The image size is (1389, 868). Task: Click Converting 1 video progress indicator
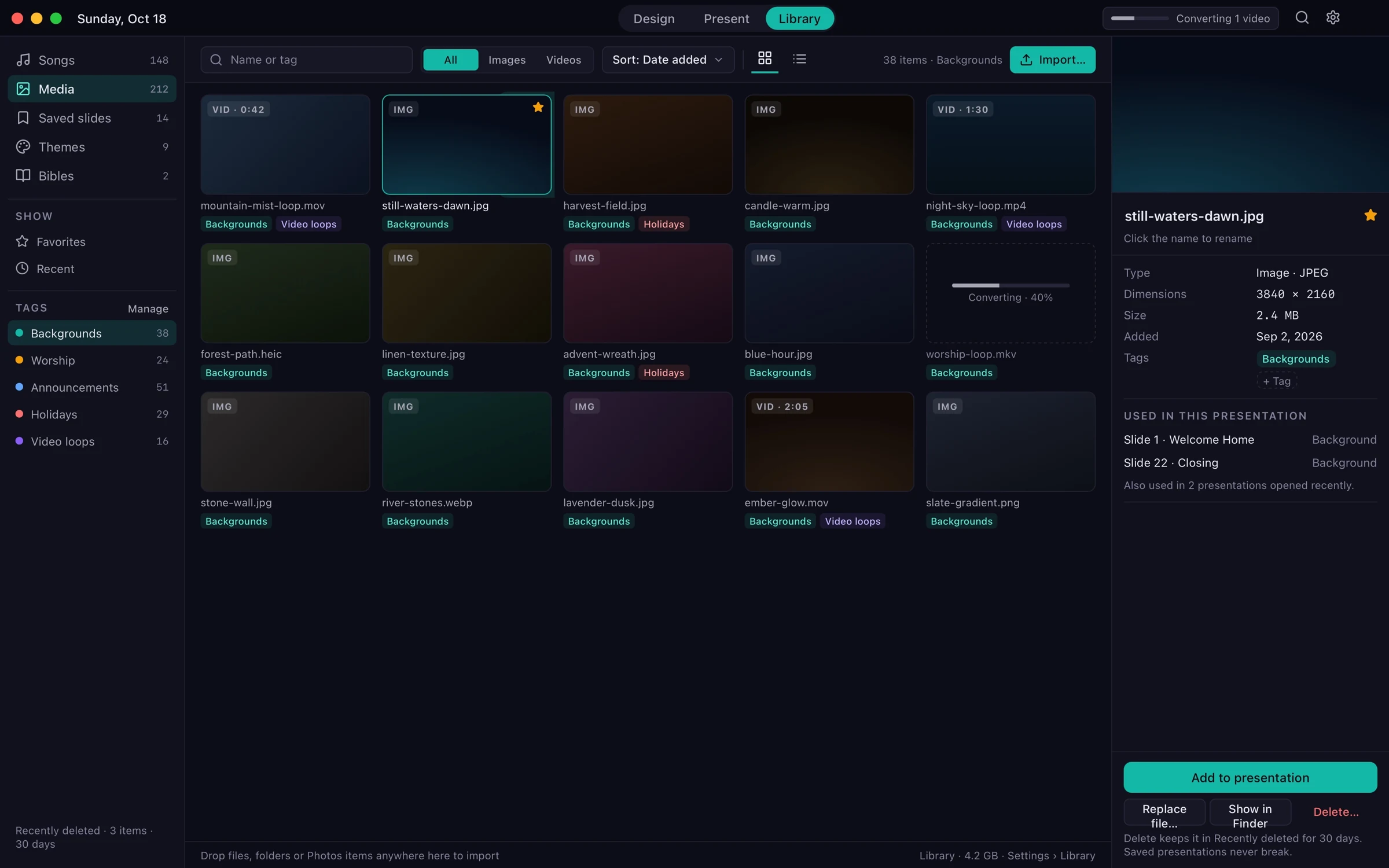pos(1190,19)
